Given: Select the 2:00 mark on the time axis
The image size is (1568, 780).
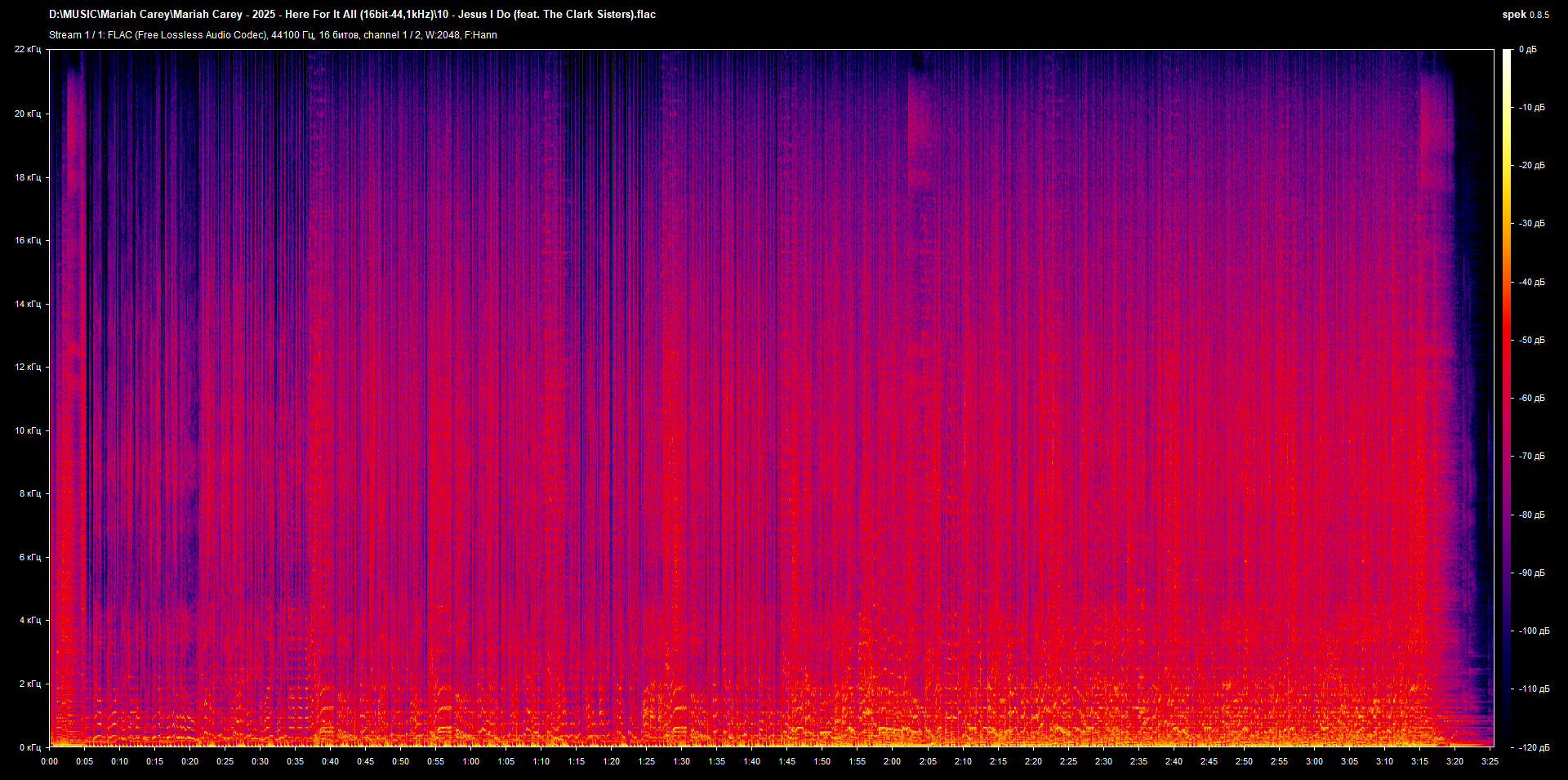Looking at the screenshot, I should [x=892, y=761].
